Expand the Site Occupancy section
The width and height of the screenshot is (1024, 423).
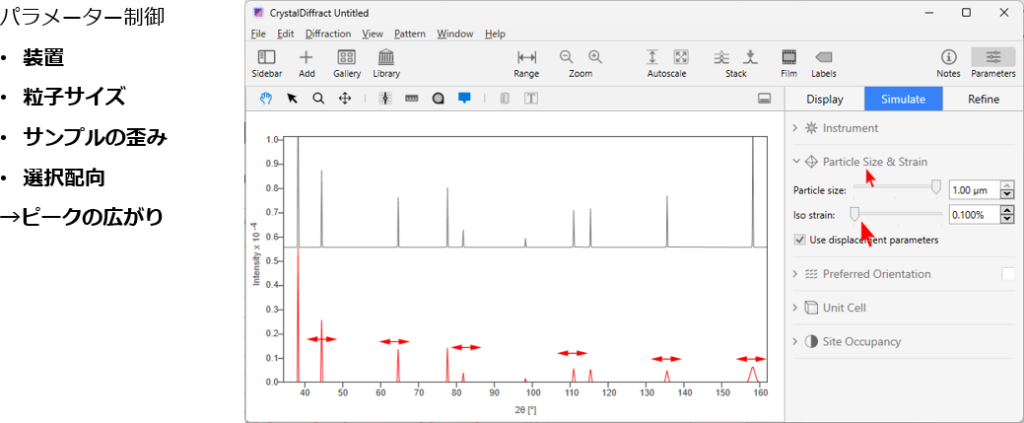tap(861, 342)
